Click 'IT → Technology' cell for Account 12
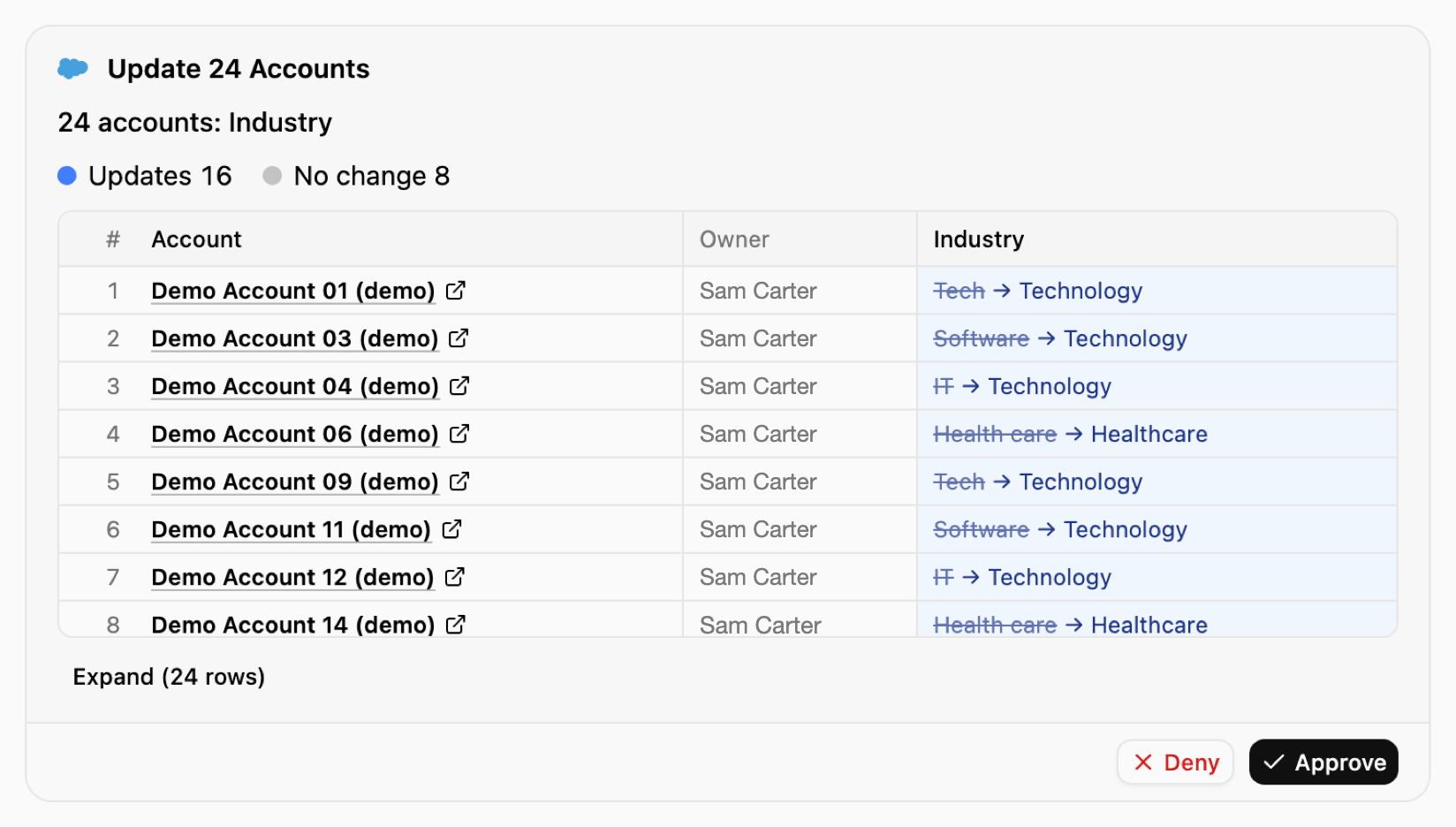 [1157, 577]
